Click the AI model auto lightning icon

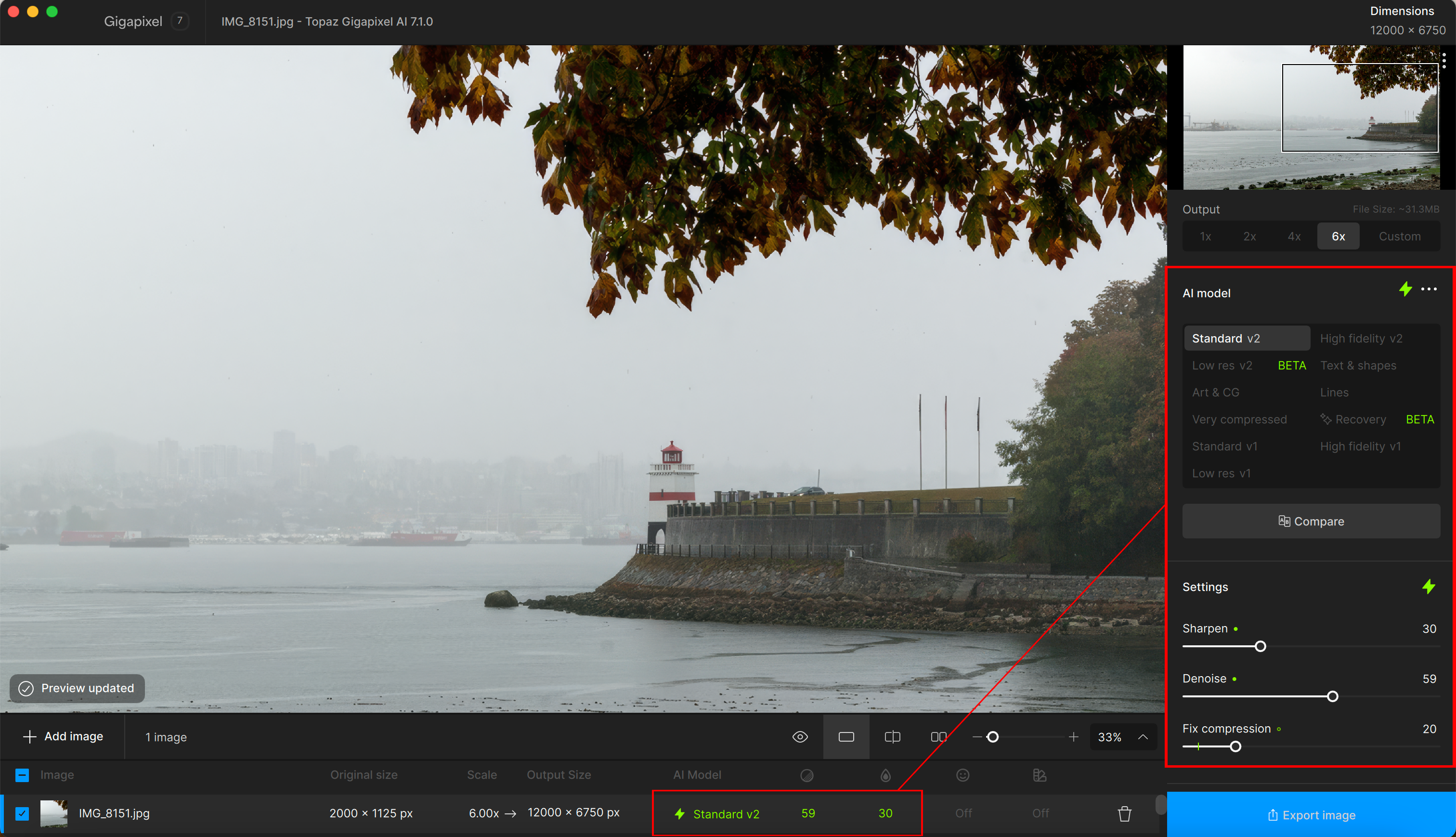click(1405, 289)
